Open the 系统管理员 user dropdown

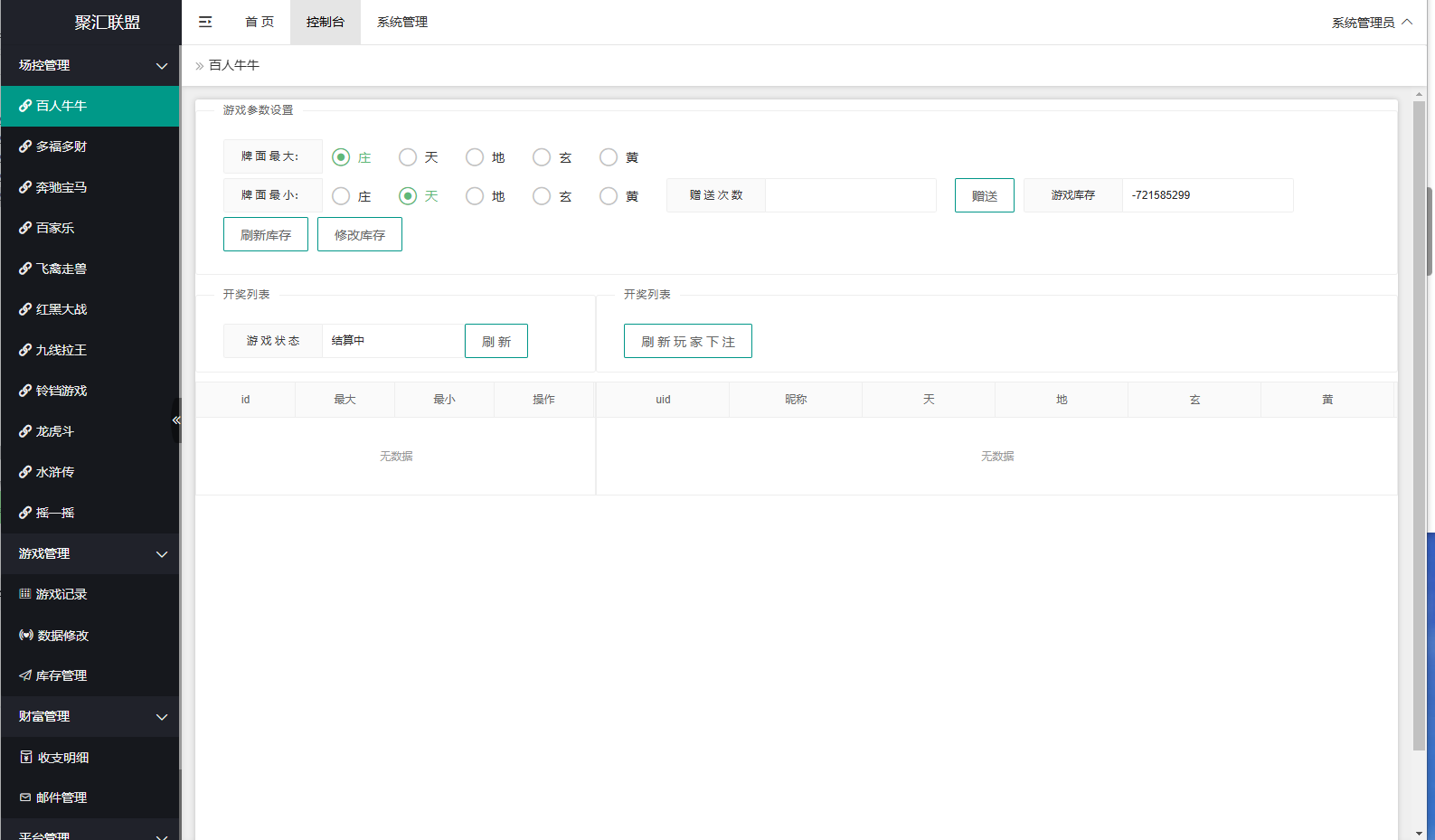[x=1371, y=23]
